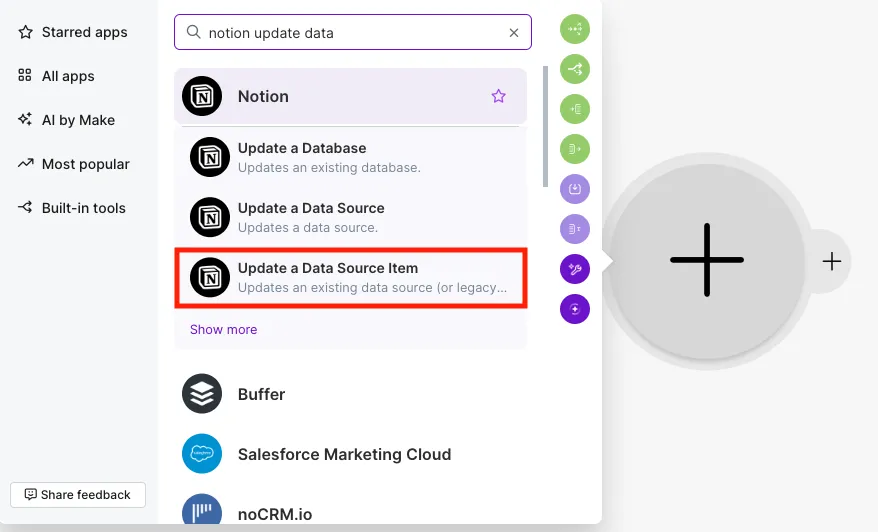This screenshot has height=532, width=878.
Task: Click the magnifier icon in search box
Action: click(193, 32)
